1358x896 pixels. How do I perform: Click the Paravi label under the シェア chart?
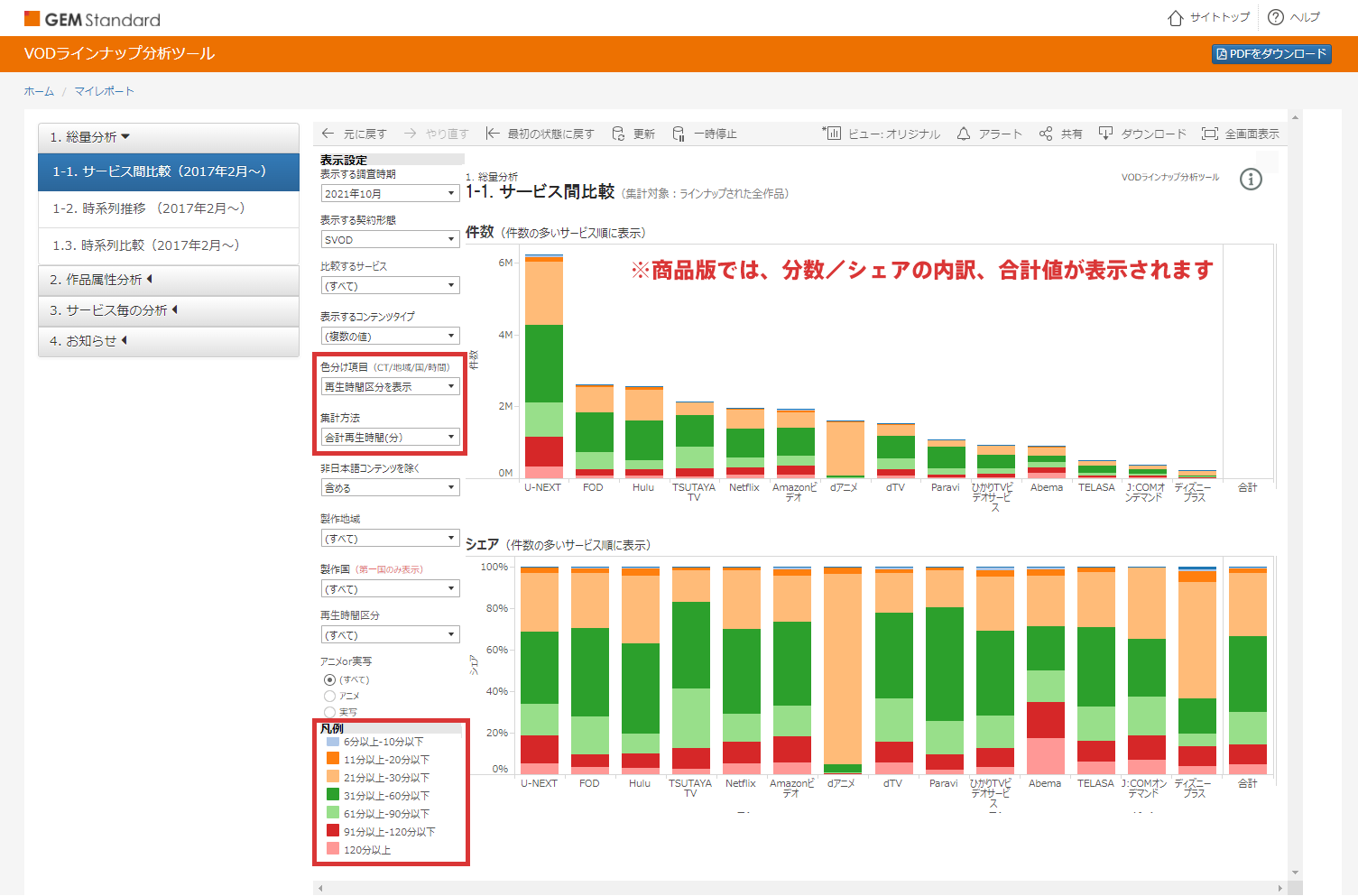[944, 783]
